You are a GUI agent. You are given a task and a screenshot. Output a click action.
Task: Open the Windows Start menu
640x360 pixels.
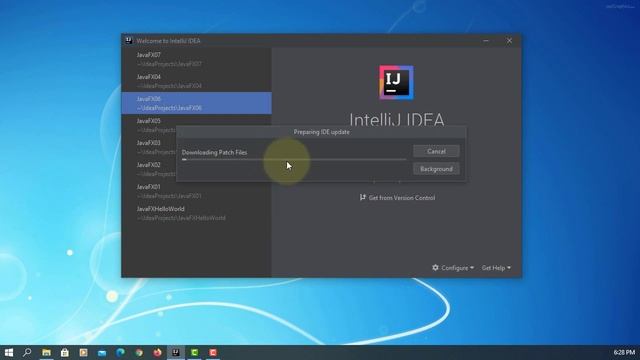pyautogui.click(x=9, y=352)
